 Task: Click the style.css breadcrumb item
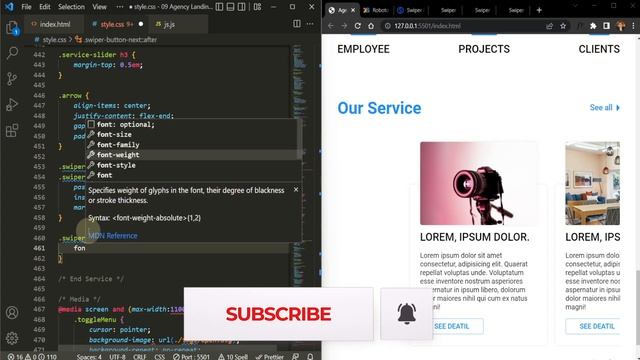pos(54,40)
